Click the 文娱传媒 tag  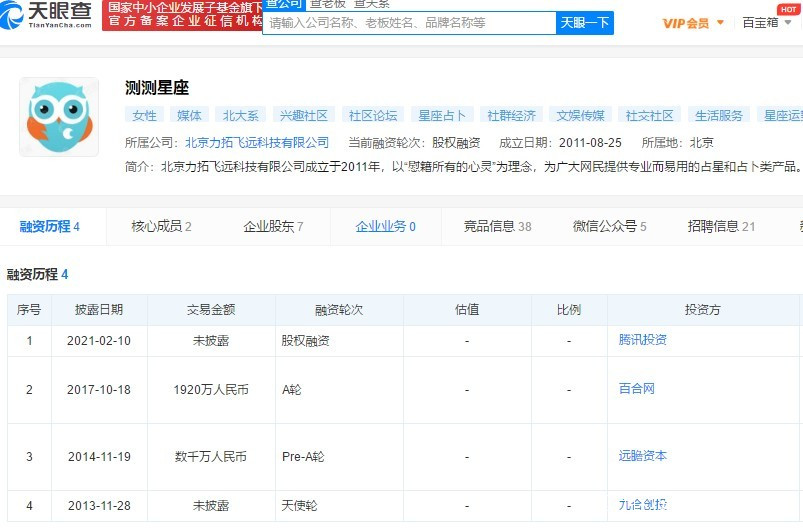(580, 115)
